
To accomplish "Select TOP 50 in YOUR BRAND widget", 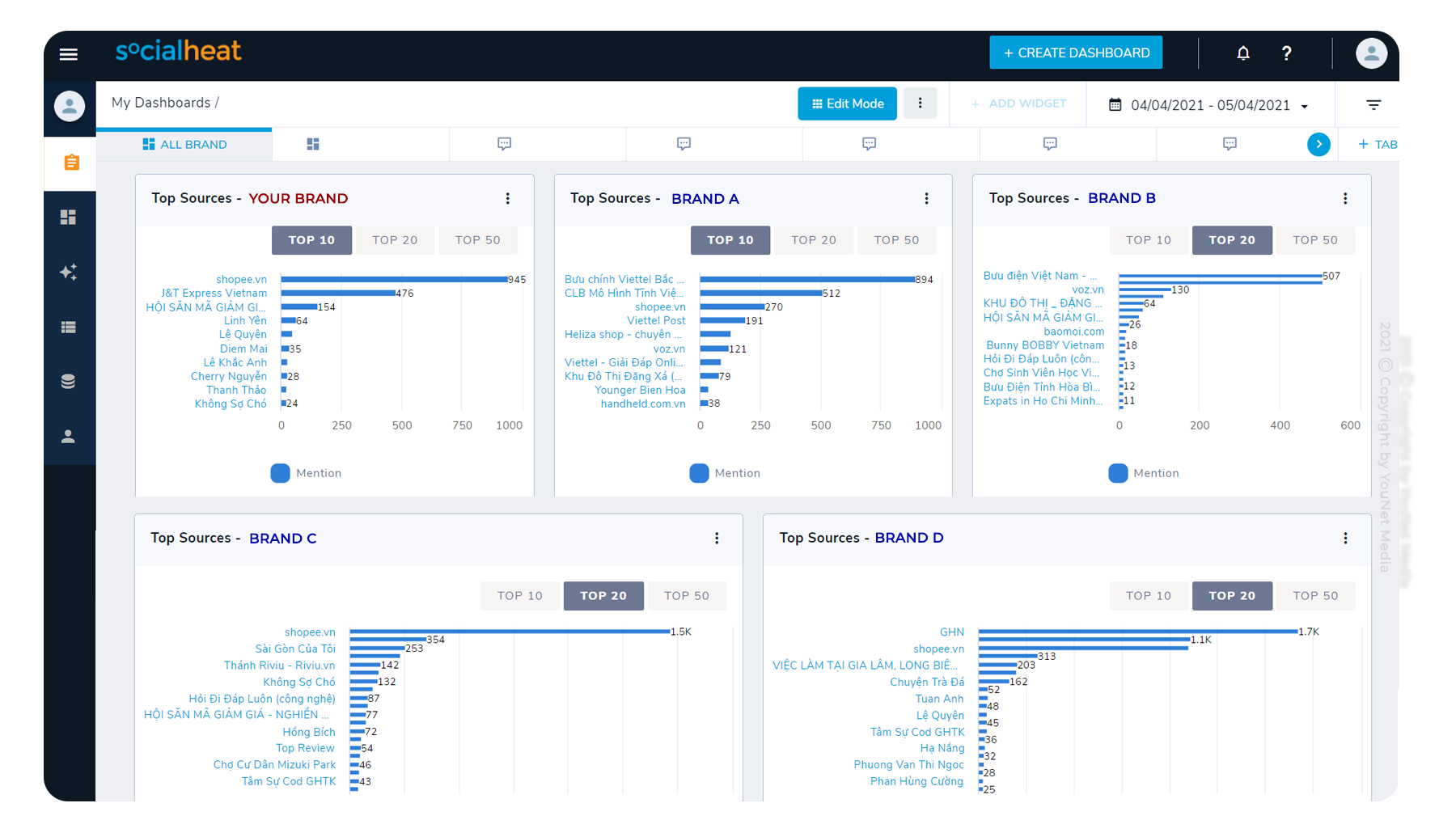I will point(478,240).
